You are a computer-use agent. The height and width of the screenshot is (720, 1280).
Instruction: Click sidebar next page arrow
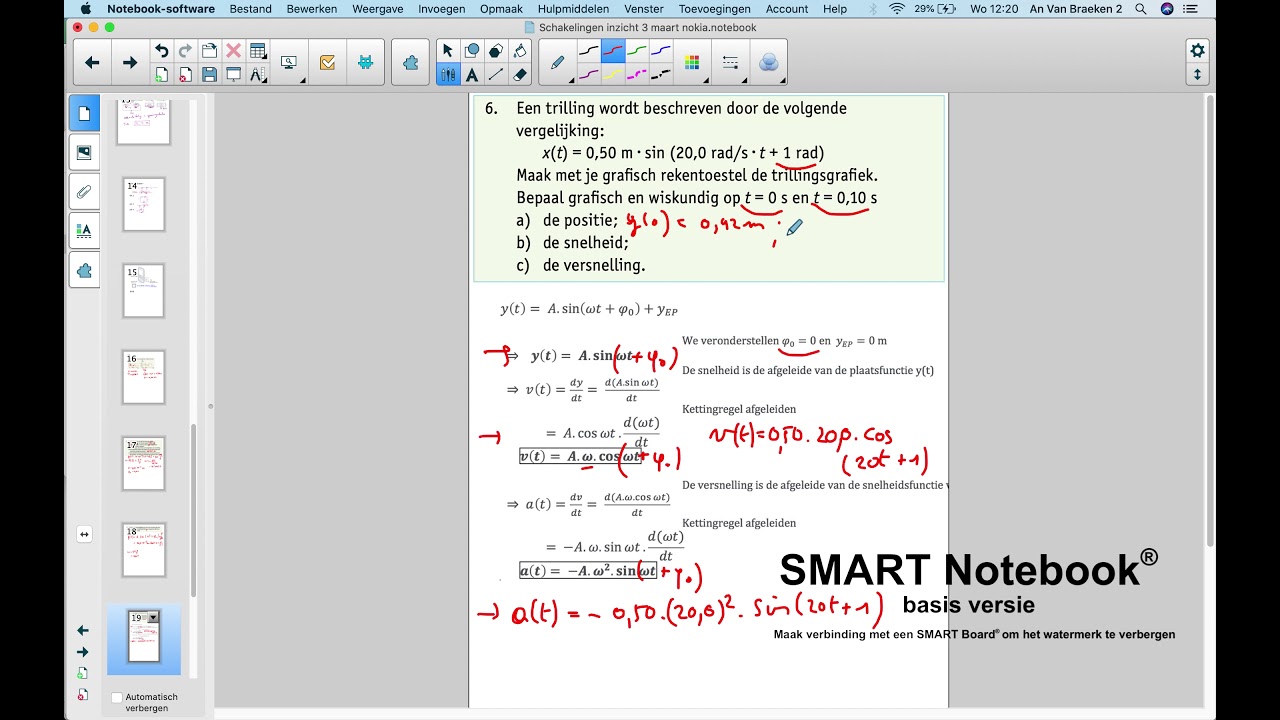(x=83, y=652)
